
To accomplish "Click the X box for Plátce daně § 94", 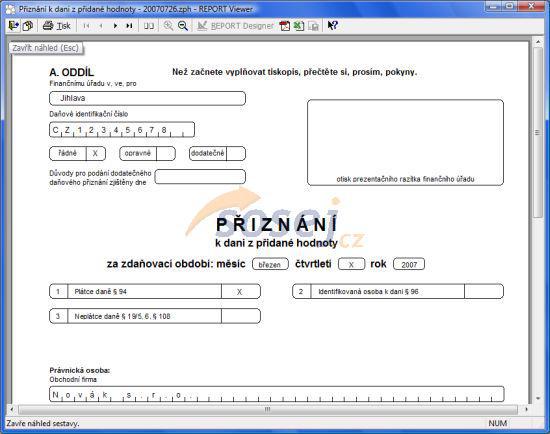I will [x=241, y=292].
